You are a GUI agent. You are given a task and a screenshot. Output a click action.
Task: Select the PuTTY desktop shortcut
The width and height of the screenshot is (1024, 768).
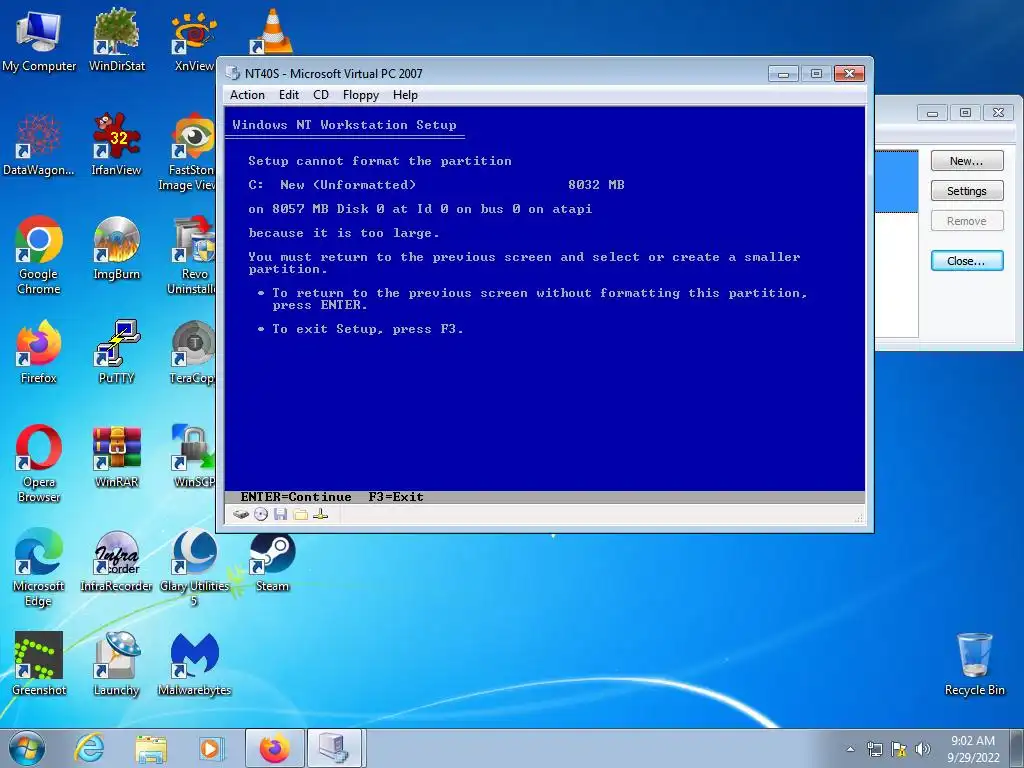coord(116,353)
